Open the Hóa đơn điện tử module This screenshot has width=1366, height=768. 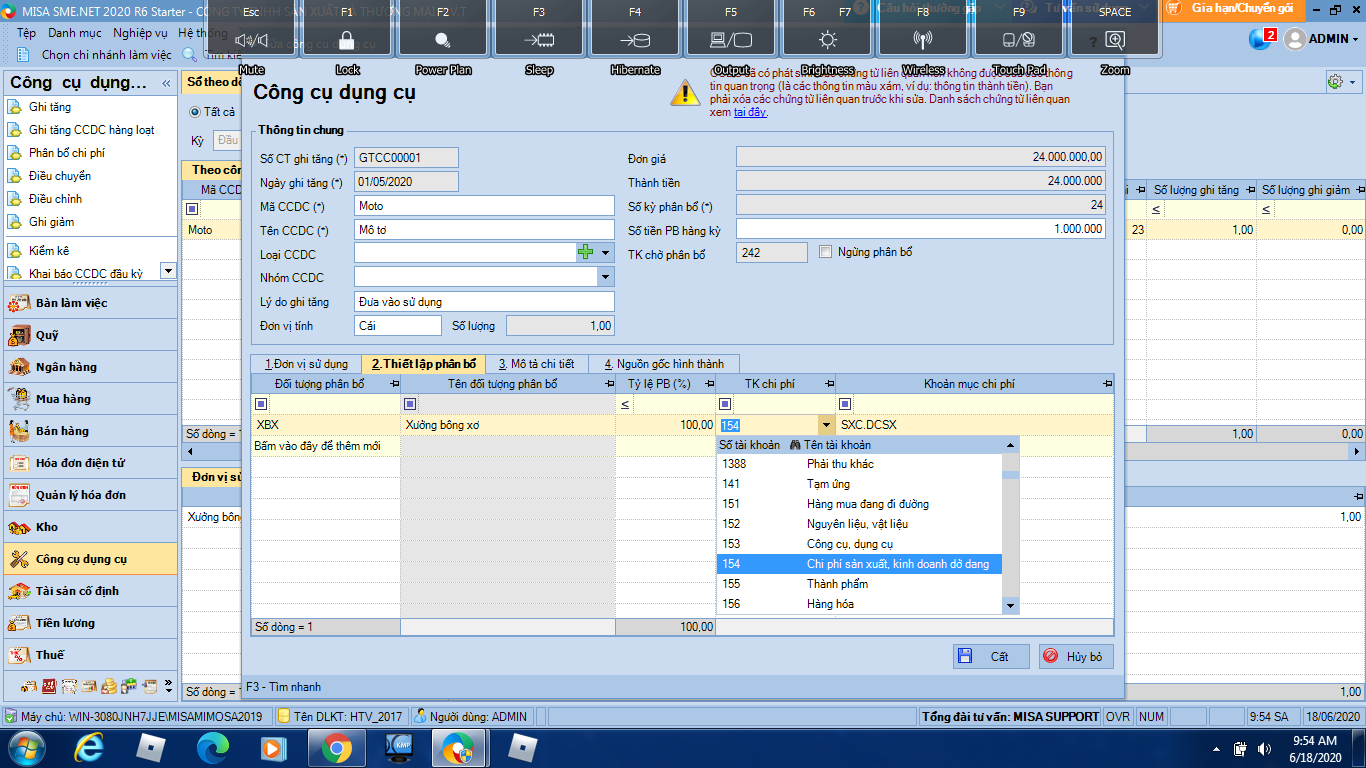(x=79, y=463)
